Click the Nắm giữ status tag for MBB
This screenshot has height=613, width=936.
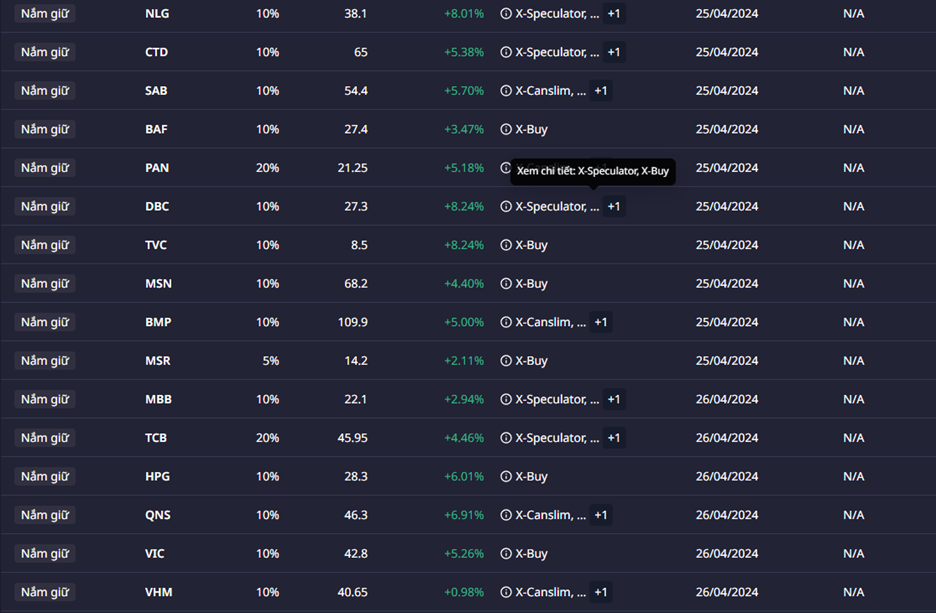(45, 399)
